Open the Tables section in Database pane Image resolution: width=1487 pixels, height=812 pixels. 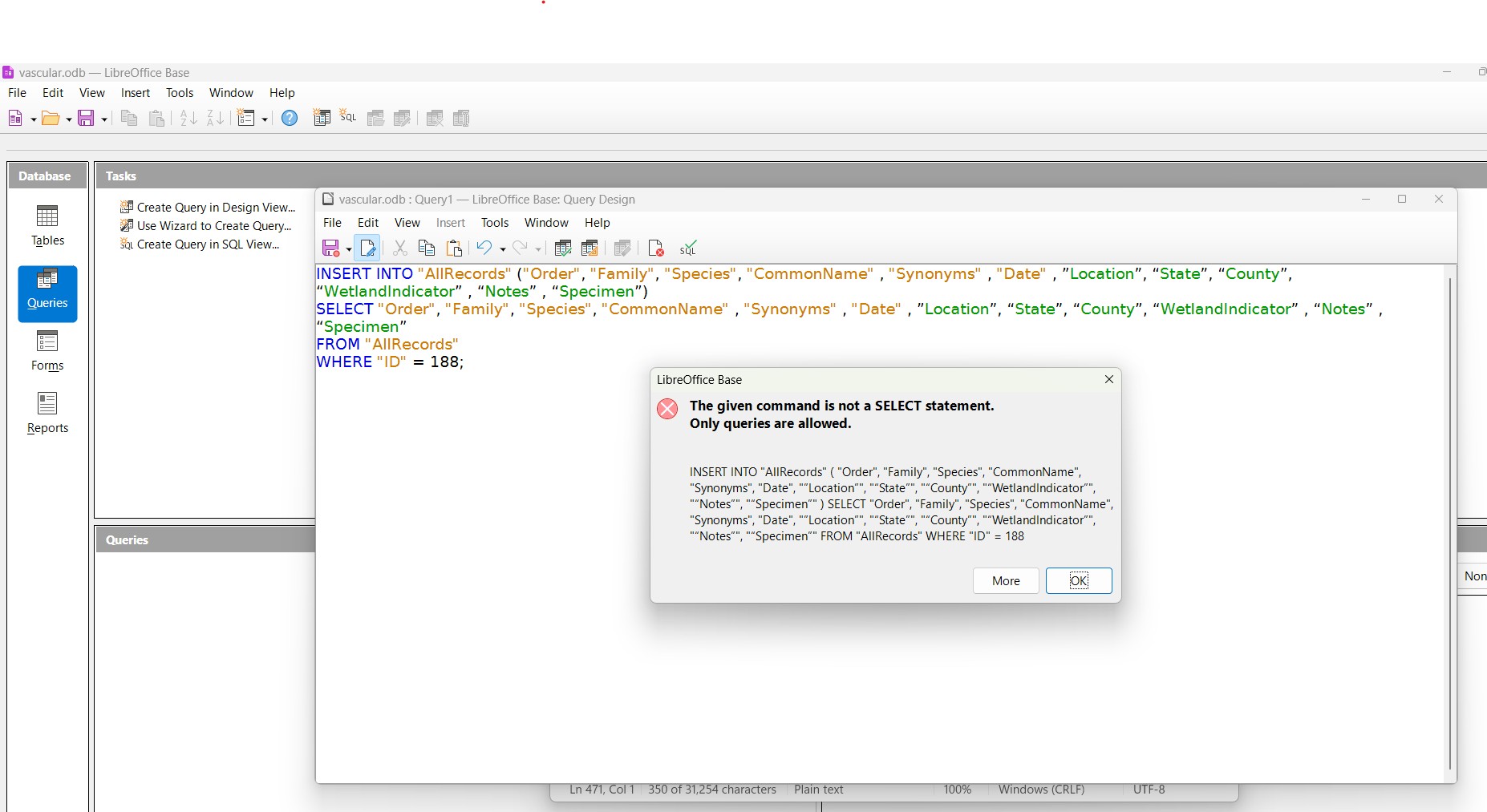coord(47,225)
